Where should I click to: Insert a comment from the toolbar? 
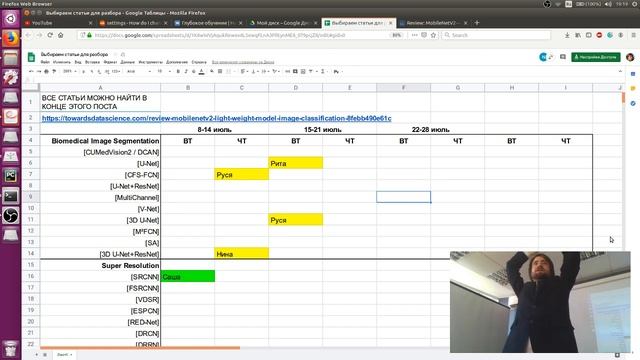295,71
